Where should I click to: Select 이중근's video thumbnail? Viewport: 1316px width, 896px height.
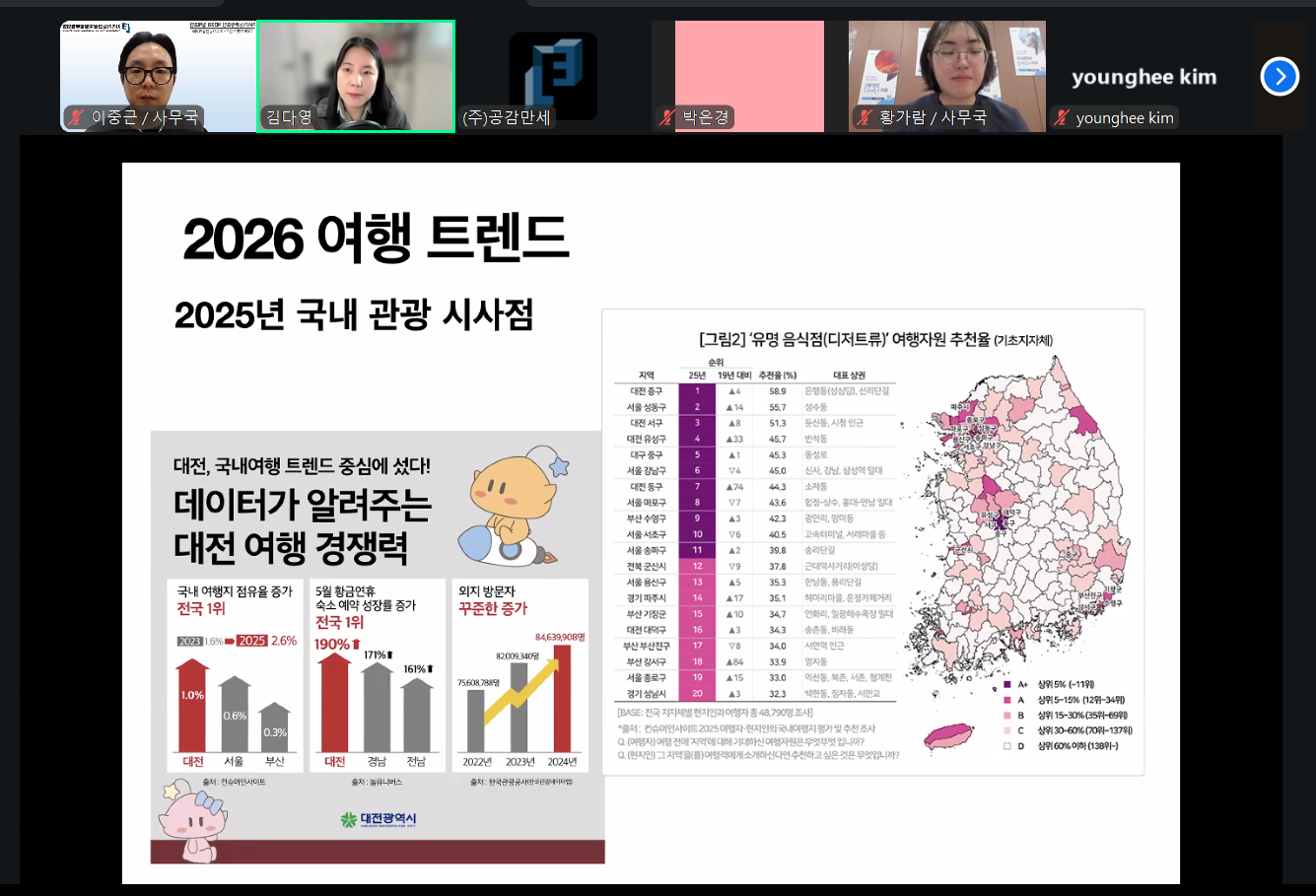point(159,76)
